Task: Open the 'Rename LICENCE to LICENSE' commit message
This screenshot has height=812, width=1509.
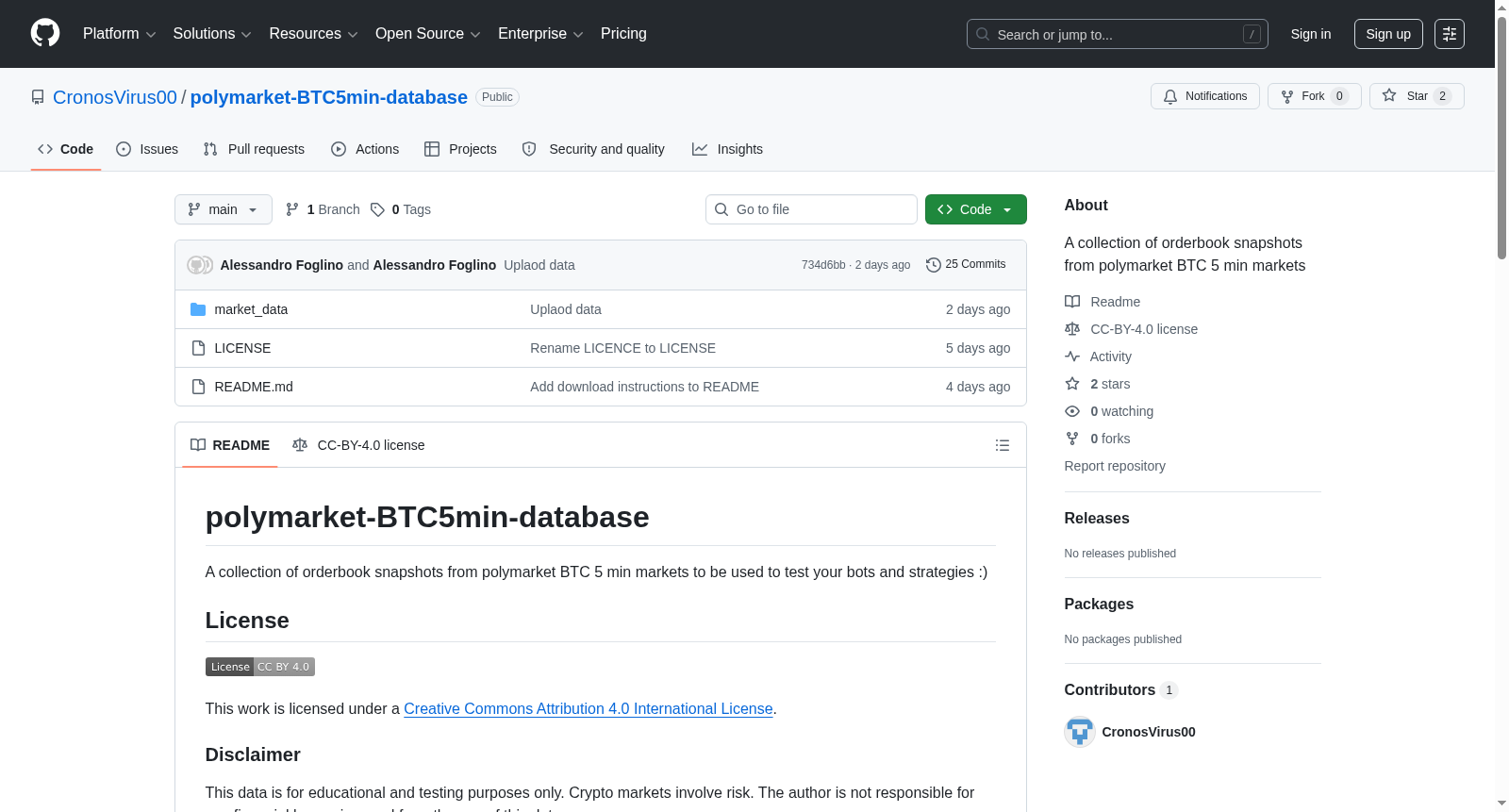Action: coord(622,348)
